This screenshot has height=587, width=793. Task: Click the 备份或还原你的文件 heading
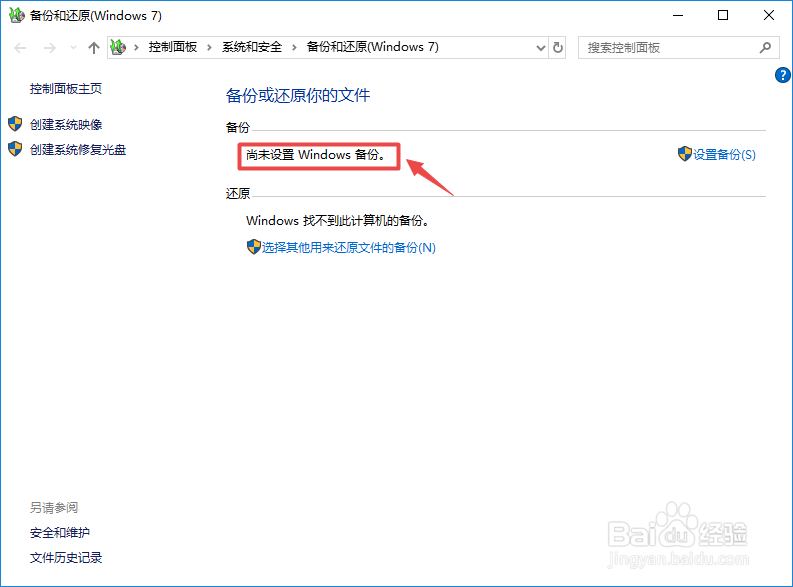pos(298,95)
